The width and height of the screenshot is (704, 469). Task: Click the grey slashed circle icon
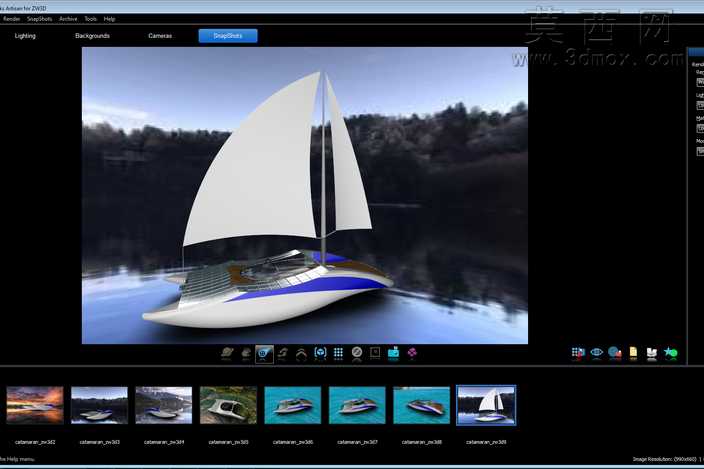(x=357, y=353)
